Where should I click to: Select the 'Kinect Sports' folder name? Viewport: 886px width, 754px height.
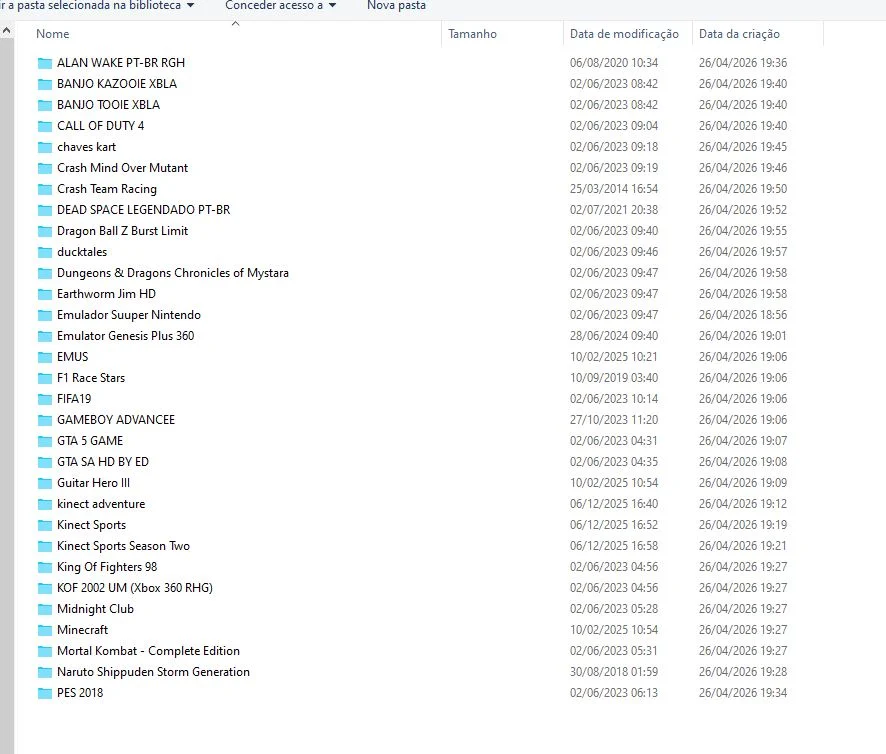[x=92, y=525]
